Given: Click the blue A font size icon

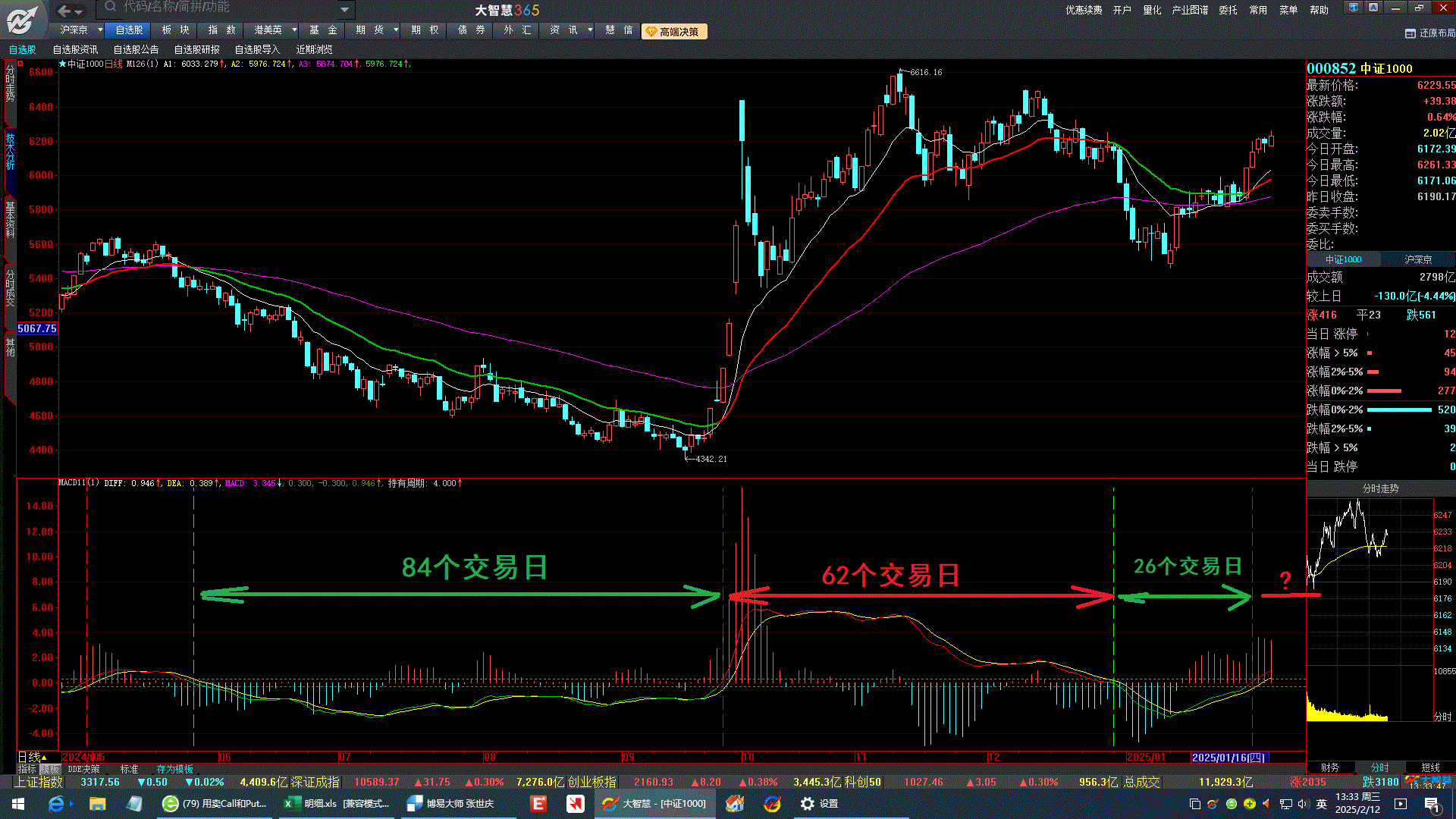Looking at the screenshot, I should (1373, 8).
